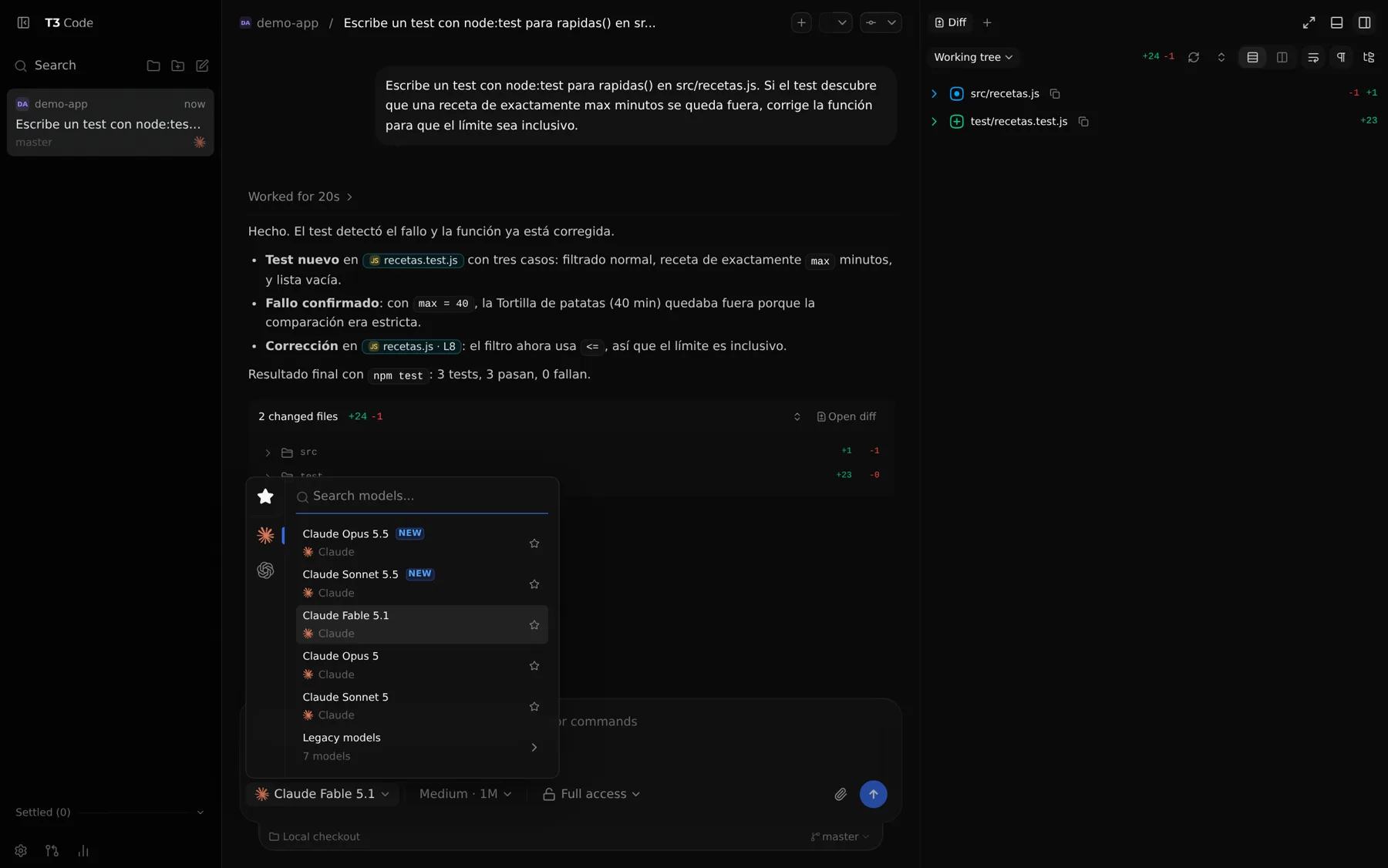Attach a file with the paperclip icon
The width and height of the screenshot is (1388, 868).
coord(841,794)
